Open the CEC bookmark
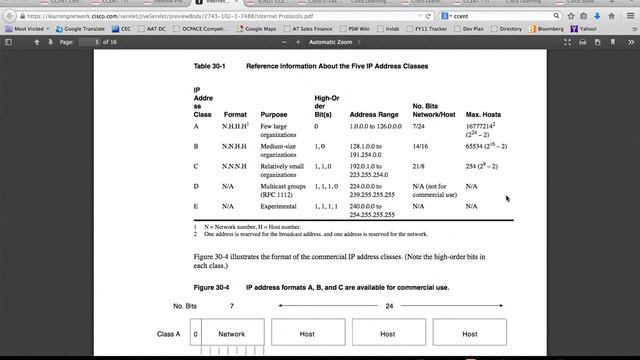640x360 pixels. (122, 29)
